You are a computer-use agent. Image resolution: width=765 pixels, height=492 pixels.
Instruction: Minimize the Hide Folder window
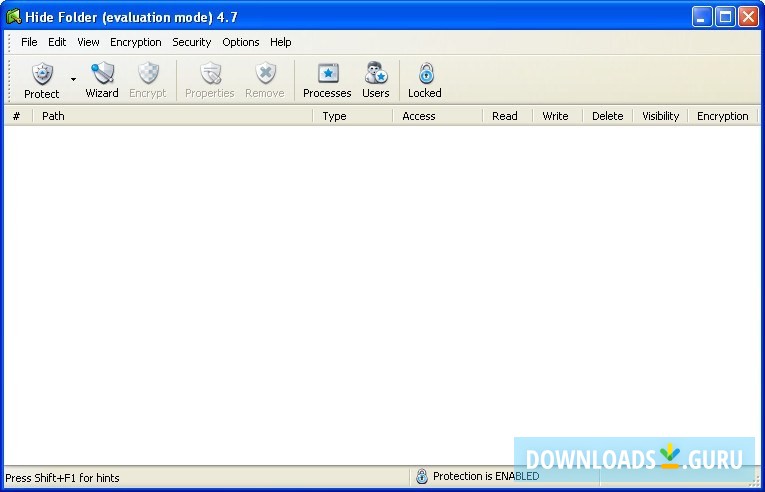(702, 17)
